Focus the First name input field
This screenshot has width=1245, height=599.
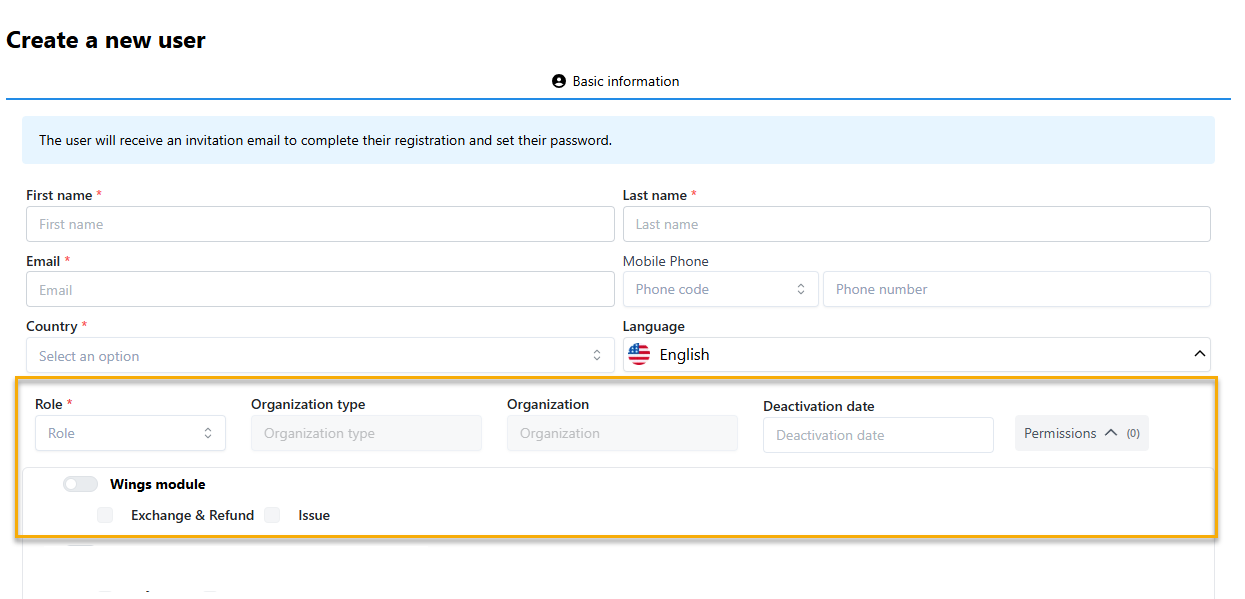pos(320,224)
